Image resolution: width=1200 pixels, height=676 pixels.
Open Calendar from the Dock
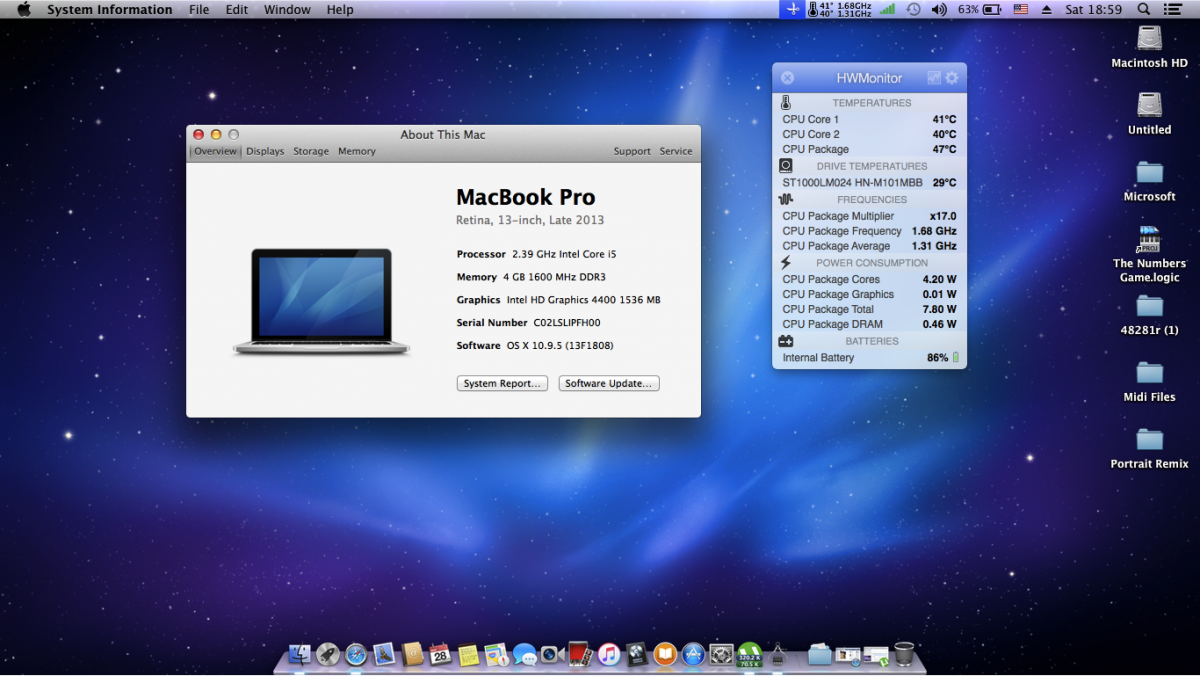[440, 654]
